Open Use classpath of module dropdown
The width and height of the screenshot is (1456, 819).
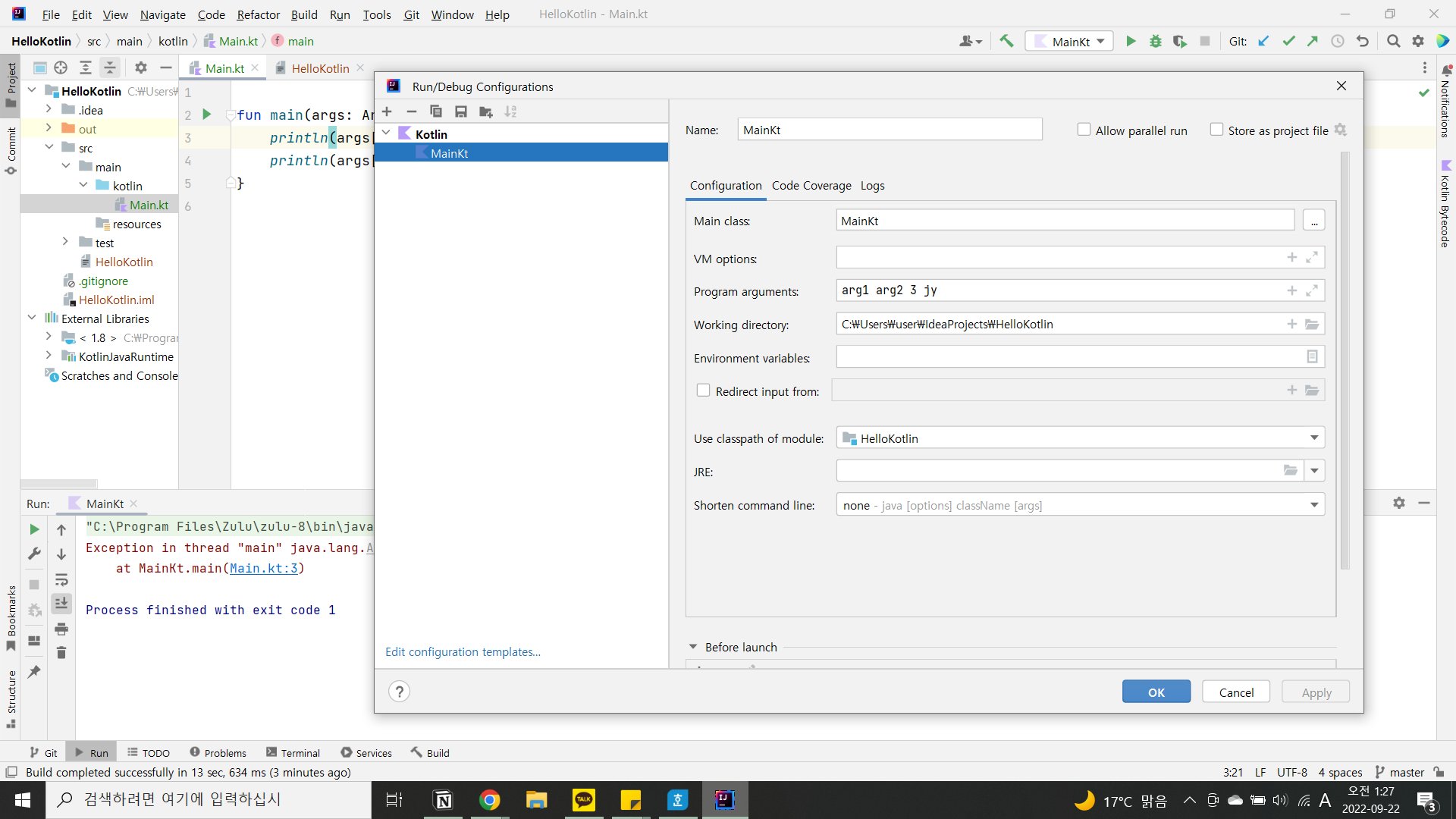1314,438
